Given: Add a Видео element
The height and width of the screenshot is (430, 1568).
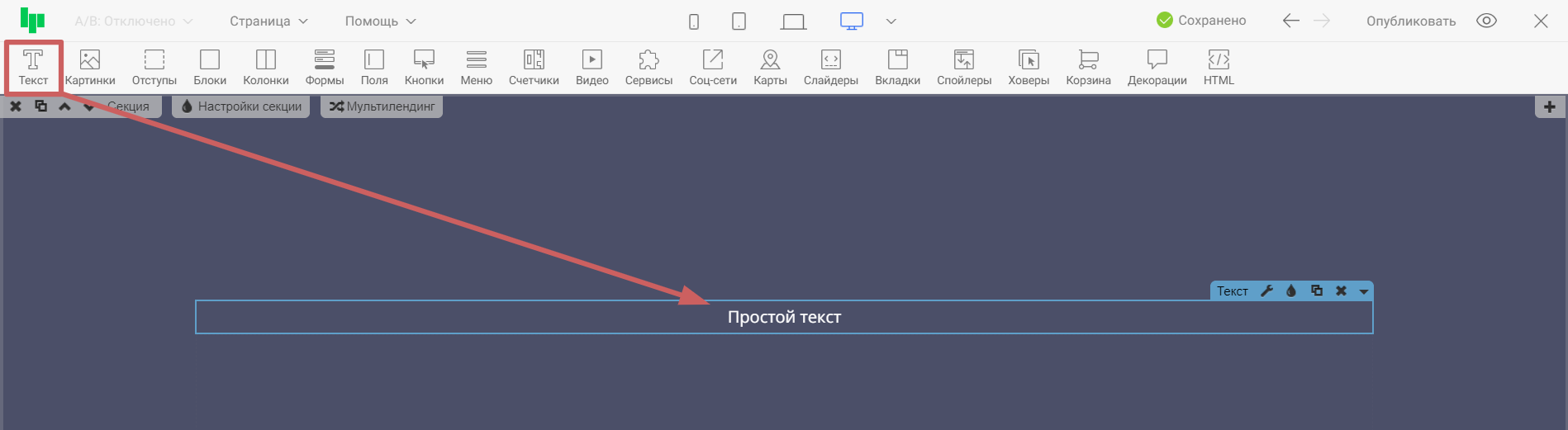Looking at the screenshot, I should click(x=592, y=67).
